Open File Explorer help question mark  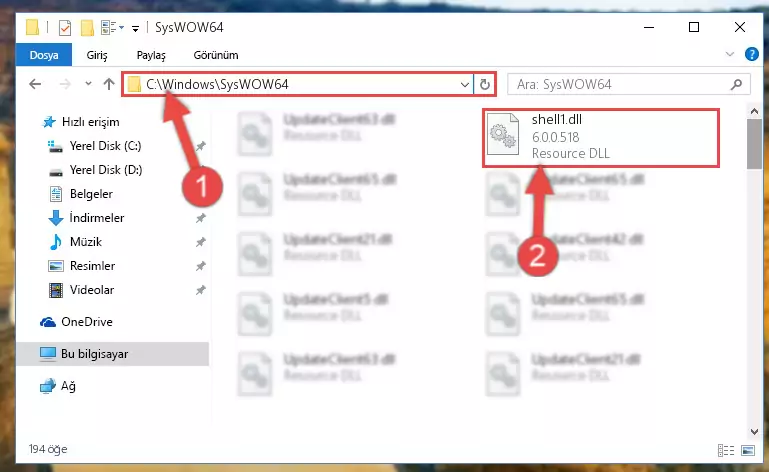(x=751, y=54)
